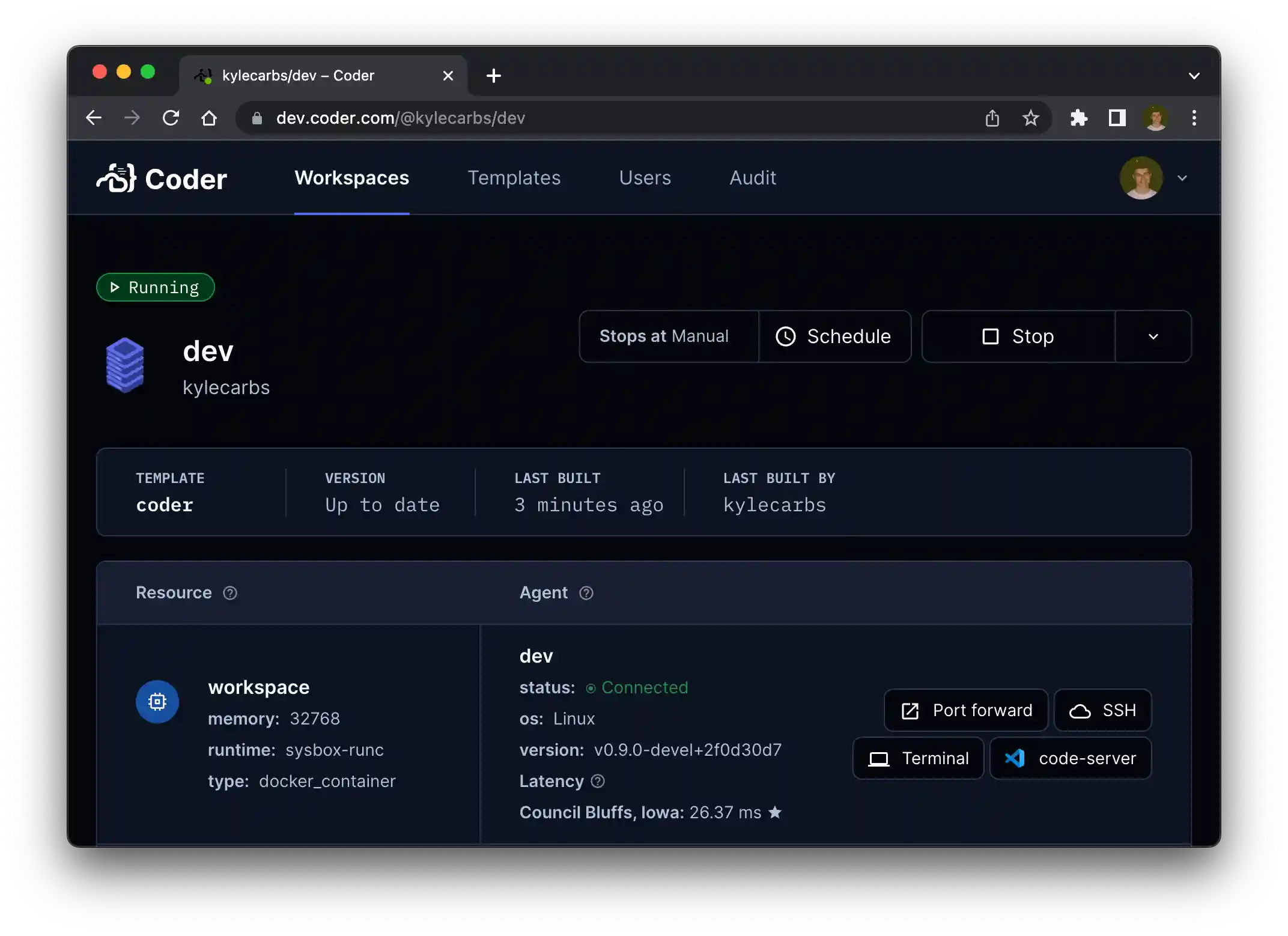Click the Coder logo icon
The image size is (1288, 936).
coord(117,178)
